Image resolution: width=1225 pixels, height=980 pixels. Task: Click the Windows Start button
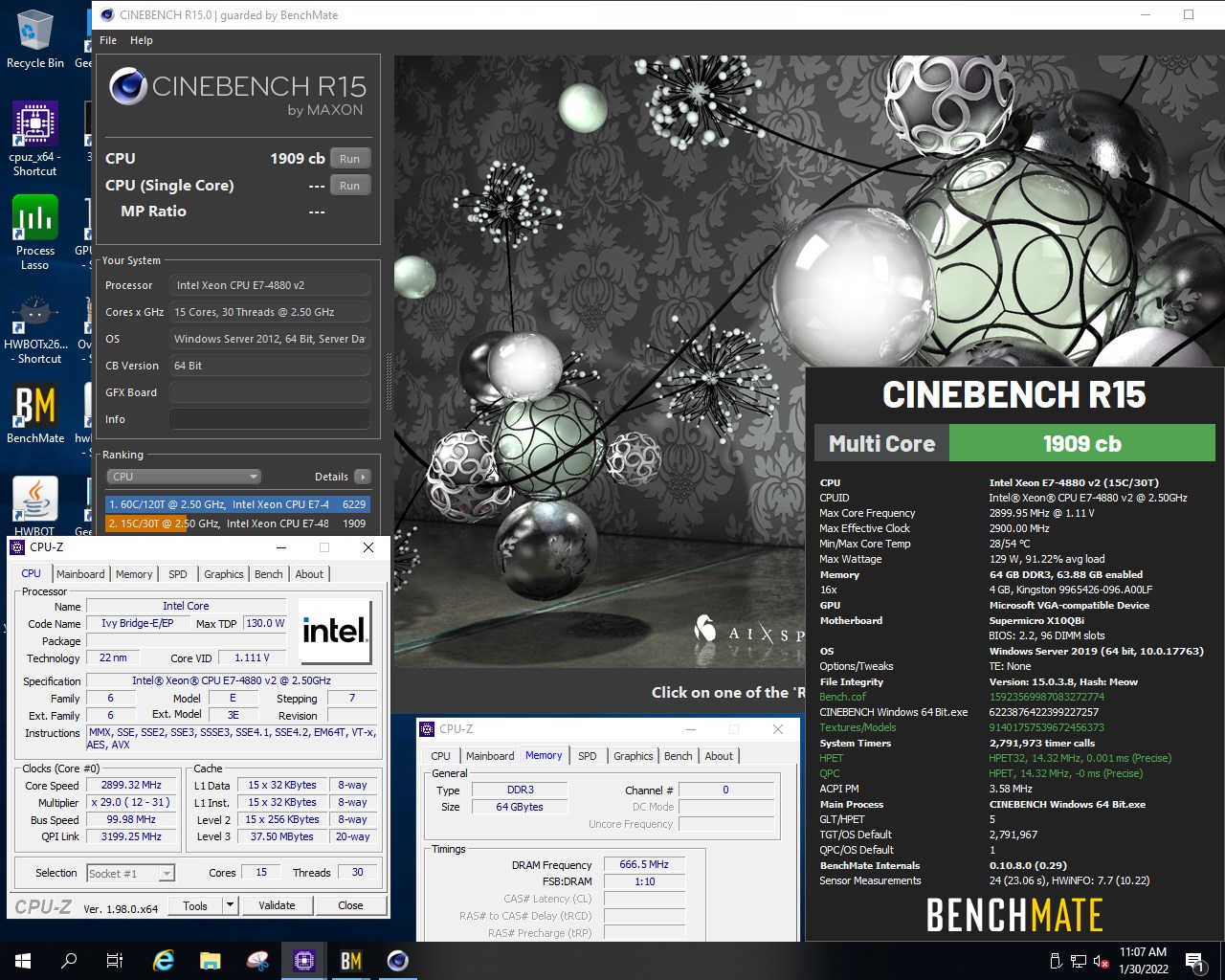(x=23, y=961)
